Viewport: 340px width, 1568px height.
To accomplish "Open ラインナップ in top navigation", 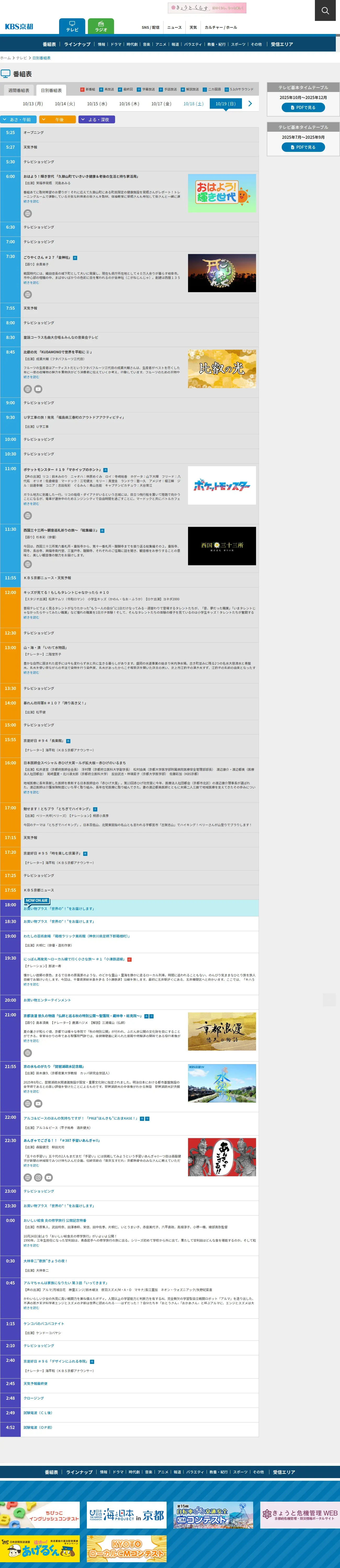I will point(77,44).
